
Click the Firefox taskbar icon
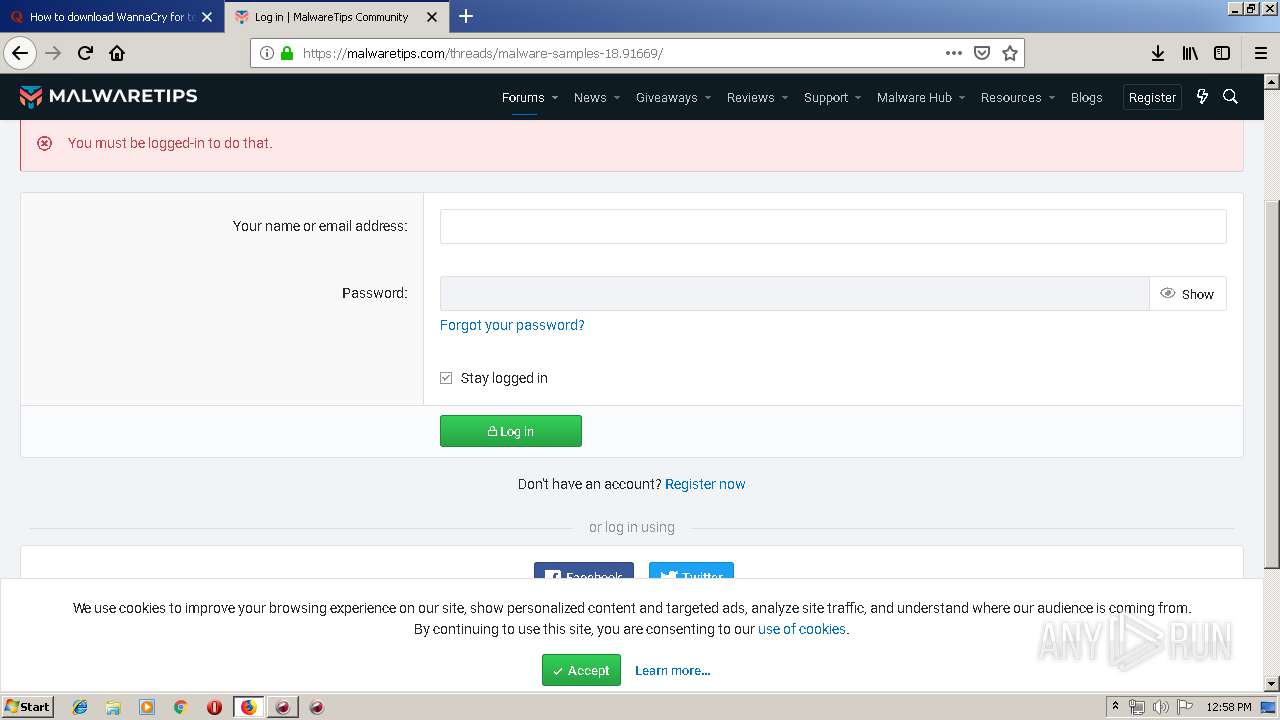pos(248,707)
